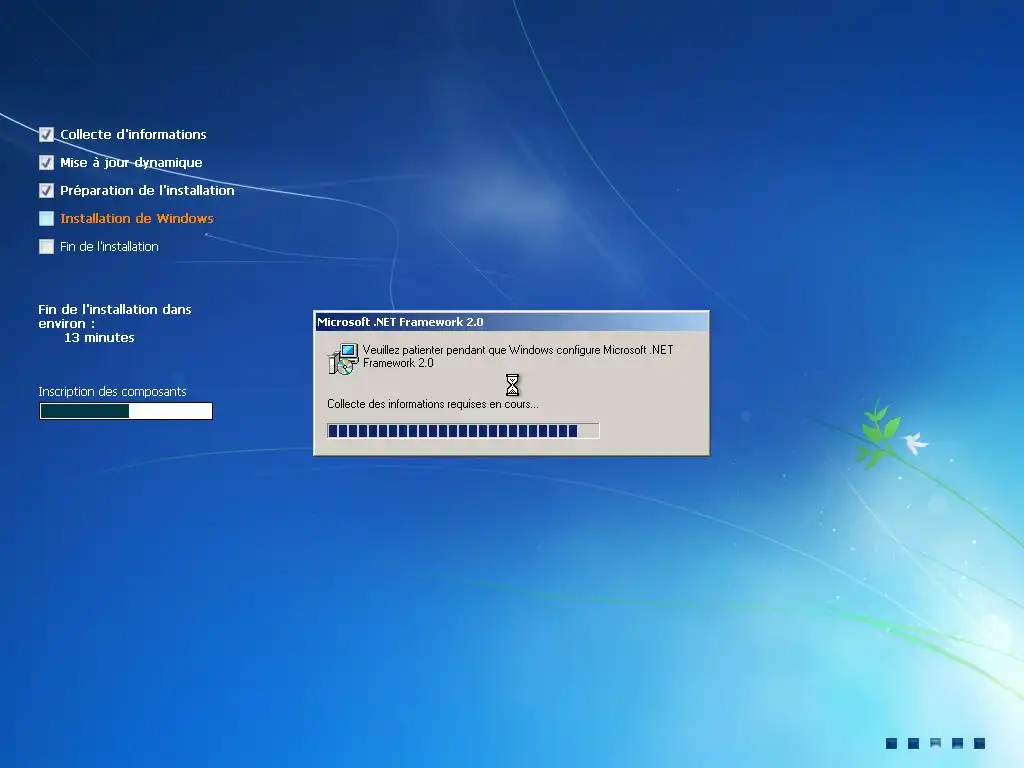Click the 13 minutes remaining time text
This screenshot has width=1024, height=768.
point(99,338)
